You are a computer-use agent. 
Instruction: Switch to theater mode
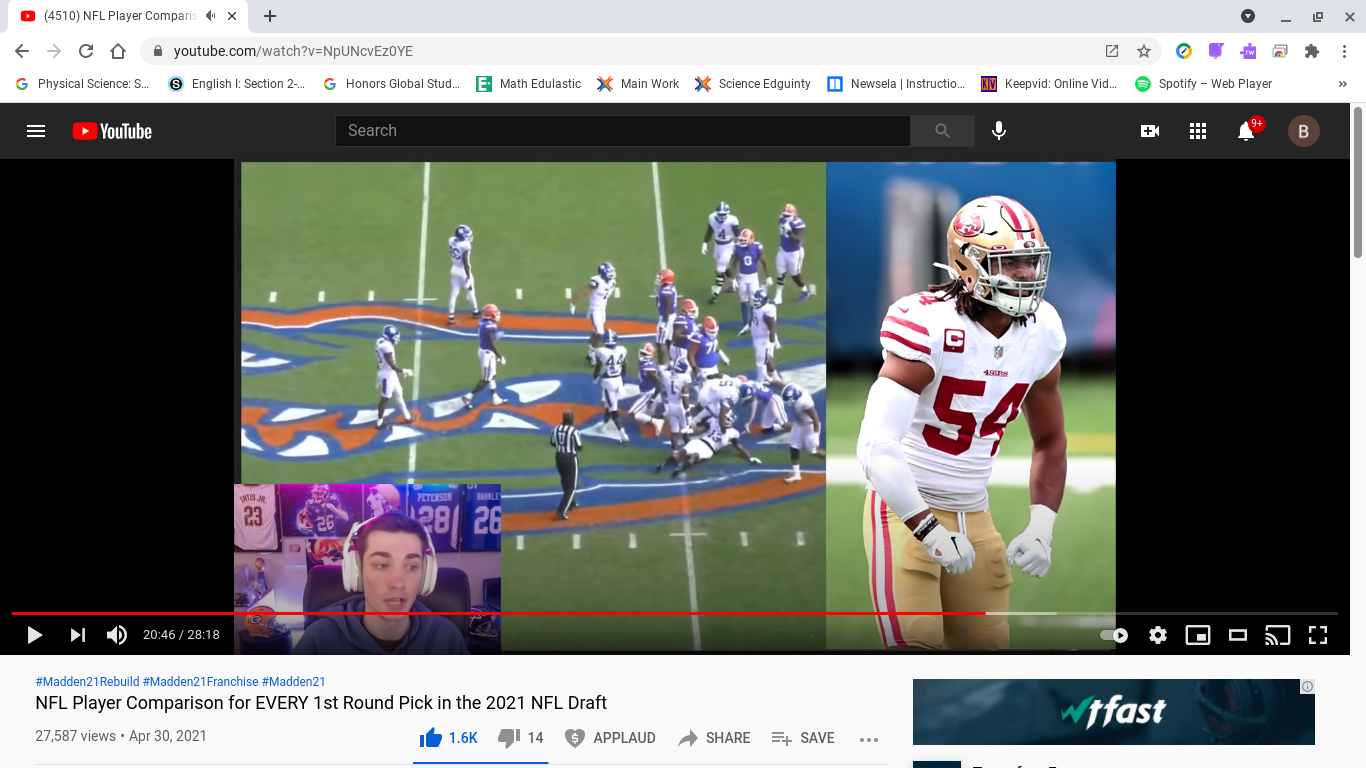point(1238,635)
